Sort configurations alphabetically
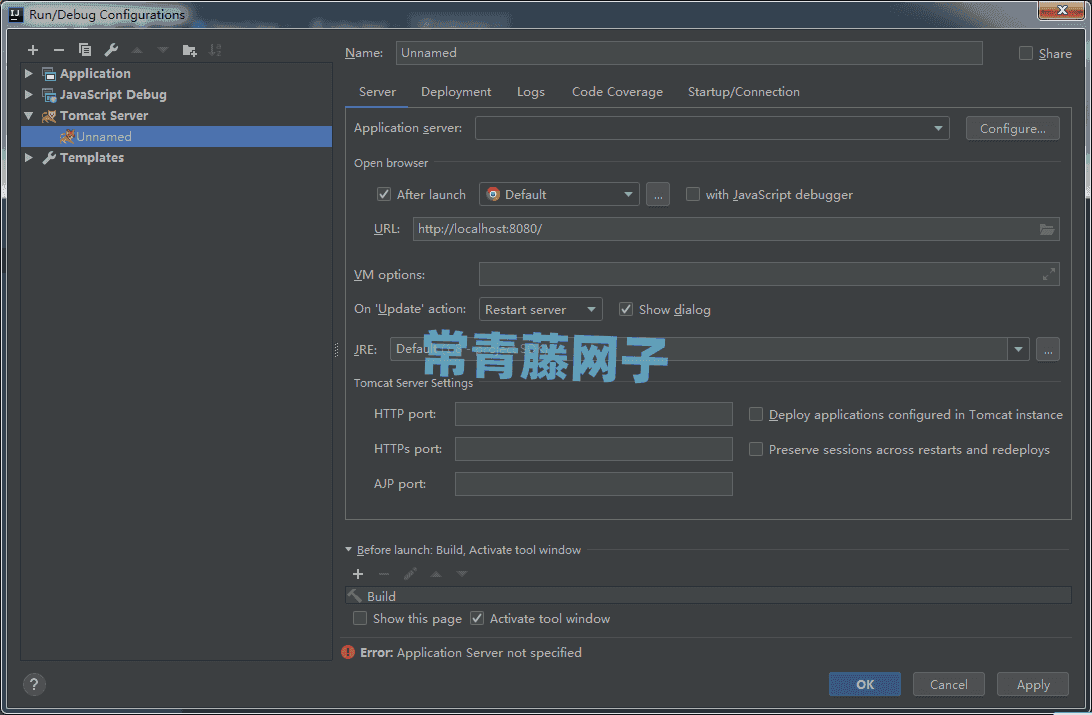 [215, 50]
